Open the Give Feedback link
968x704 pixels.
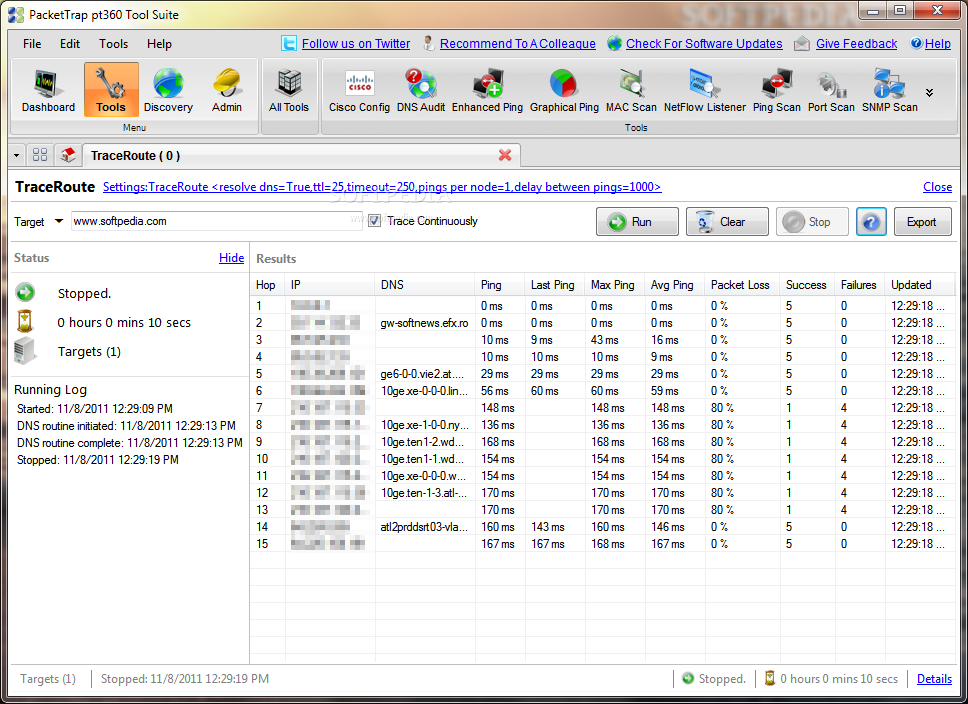coord(856,44)
